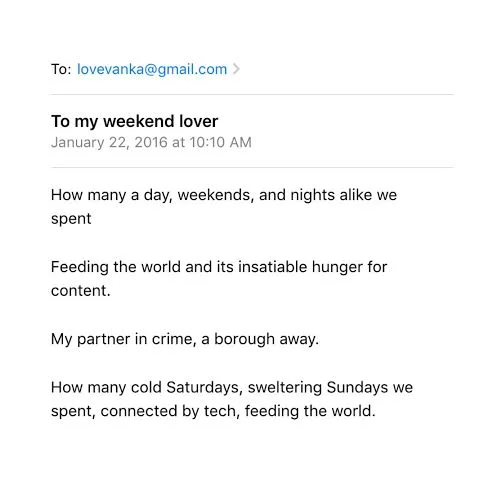
Task: Open the lovevanka@gmail.com recipient address
Action: [x=152, y=70]
